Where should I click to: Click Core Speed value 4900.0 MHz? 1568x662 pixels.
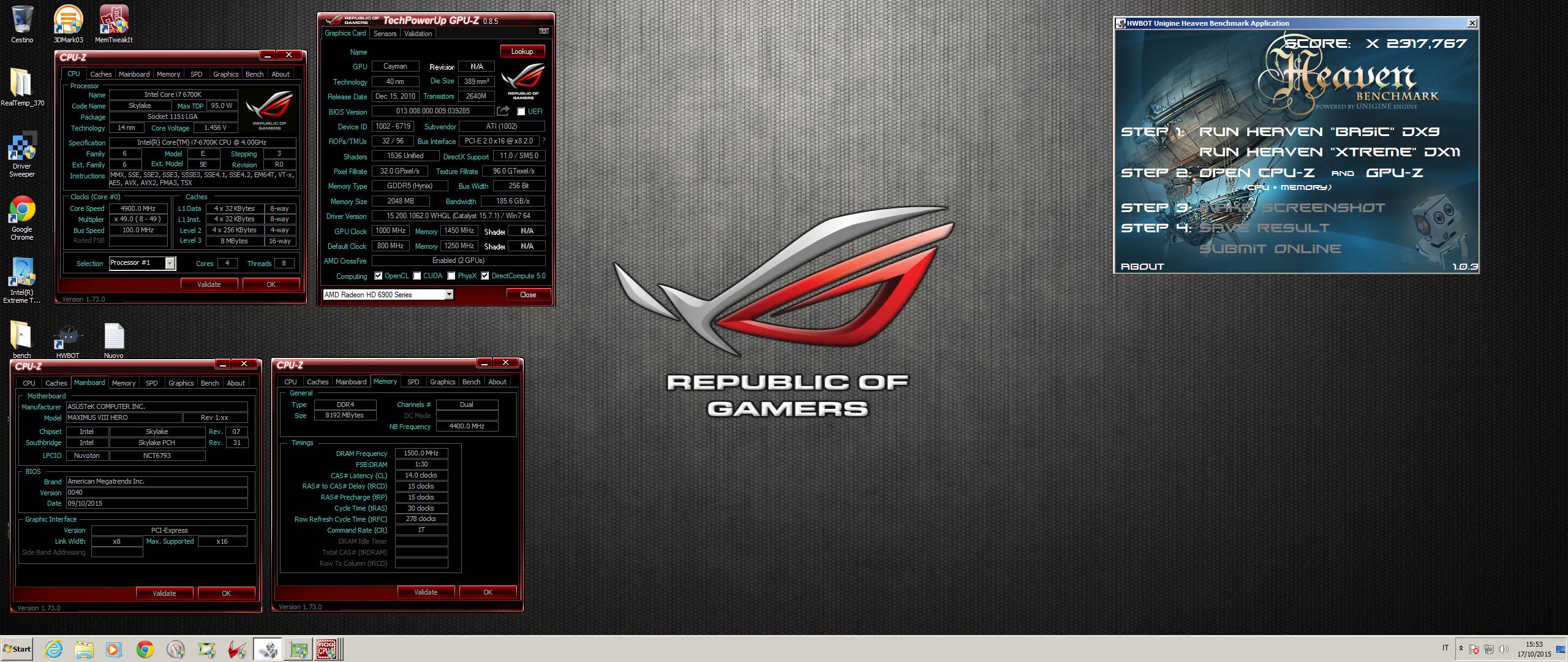pyautogui.click(x=138, y=208)
